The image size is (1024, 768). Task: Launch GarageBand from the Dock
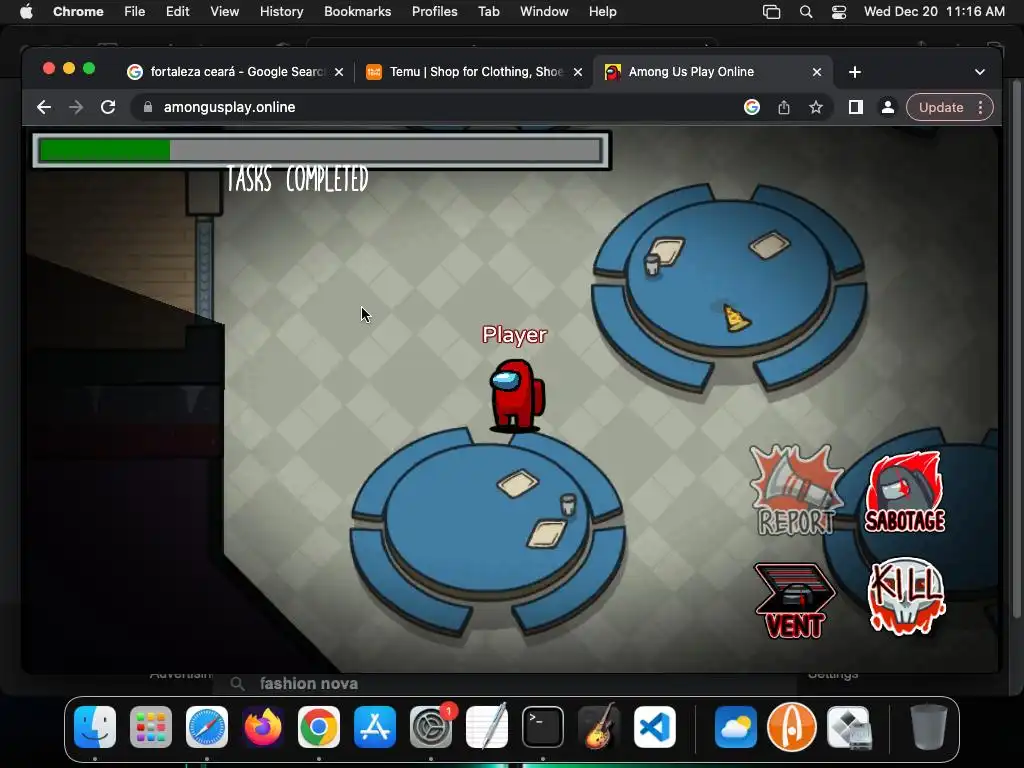[599, 727]
